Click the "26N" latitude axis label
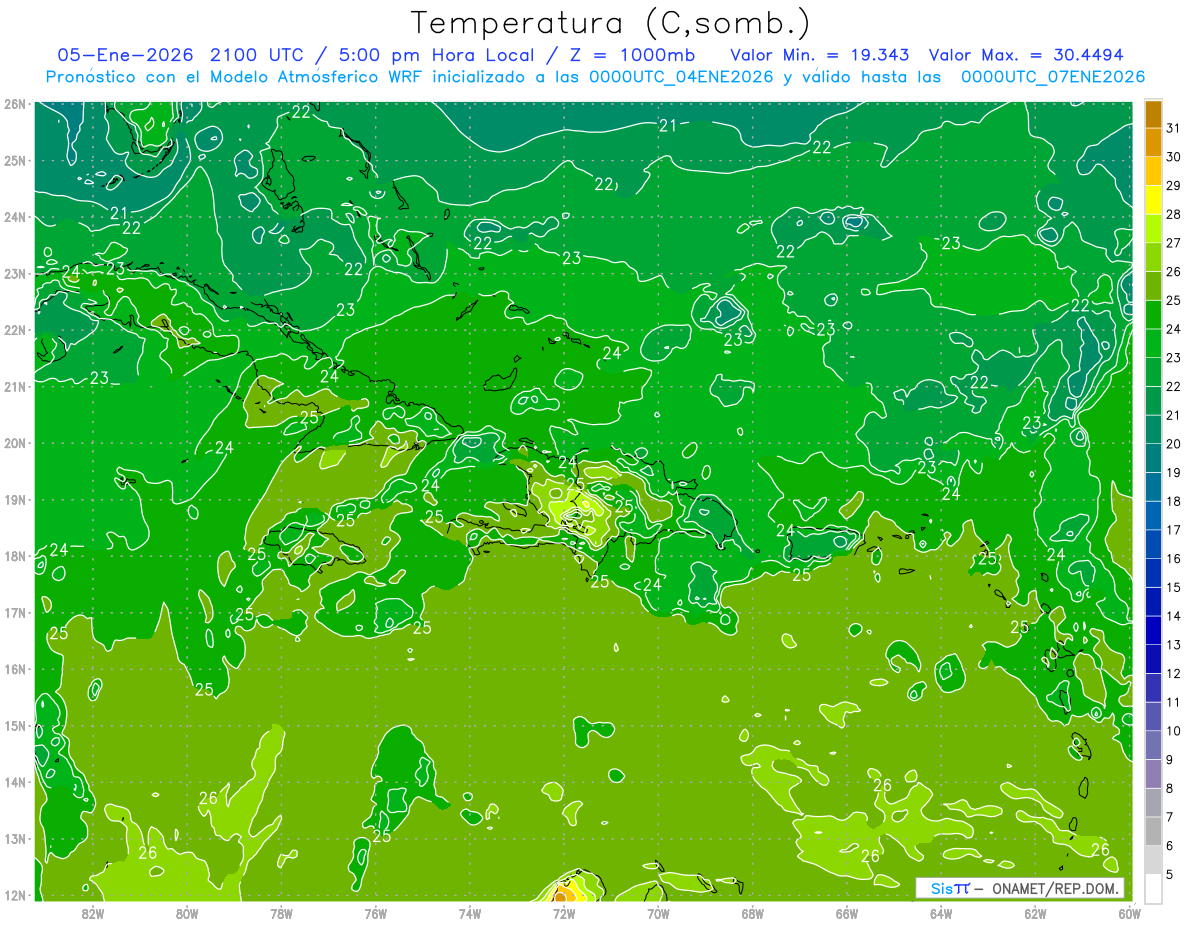The width and height of the screenshot is (1200, 927). 15,104
